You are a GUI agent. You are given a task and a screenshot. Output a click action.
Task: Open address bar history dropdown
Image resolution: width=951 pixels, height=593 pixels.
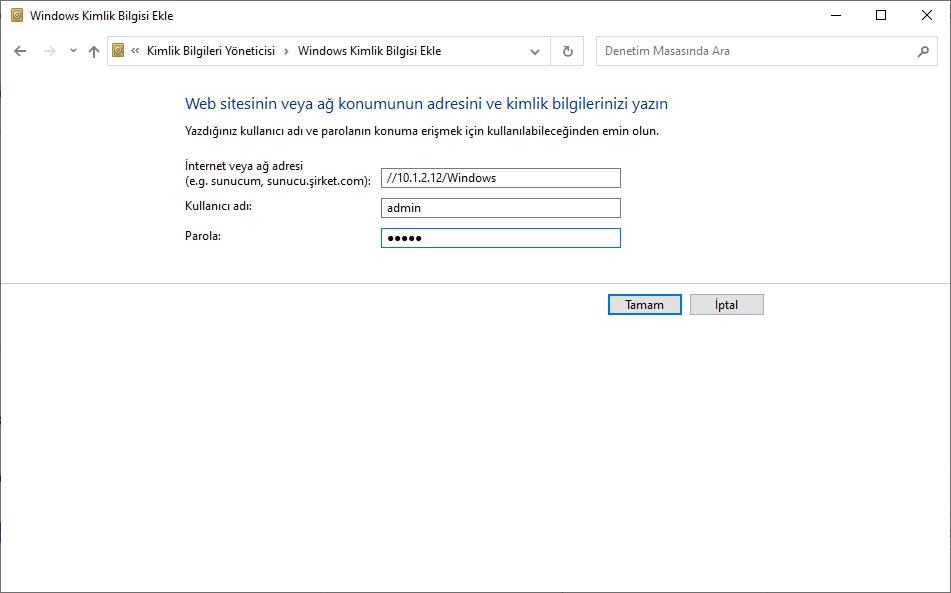point(535,52)
